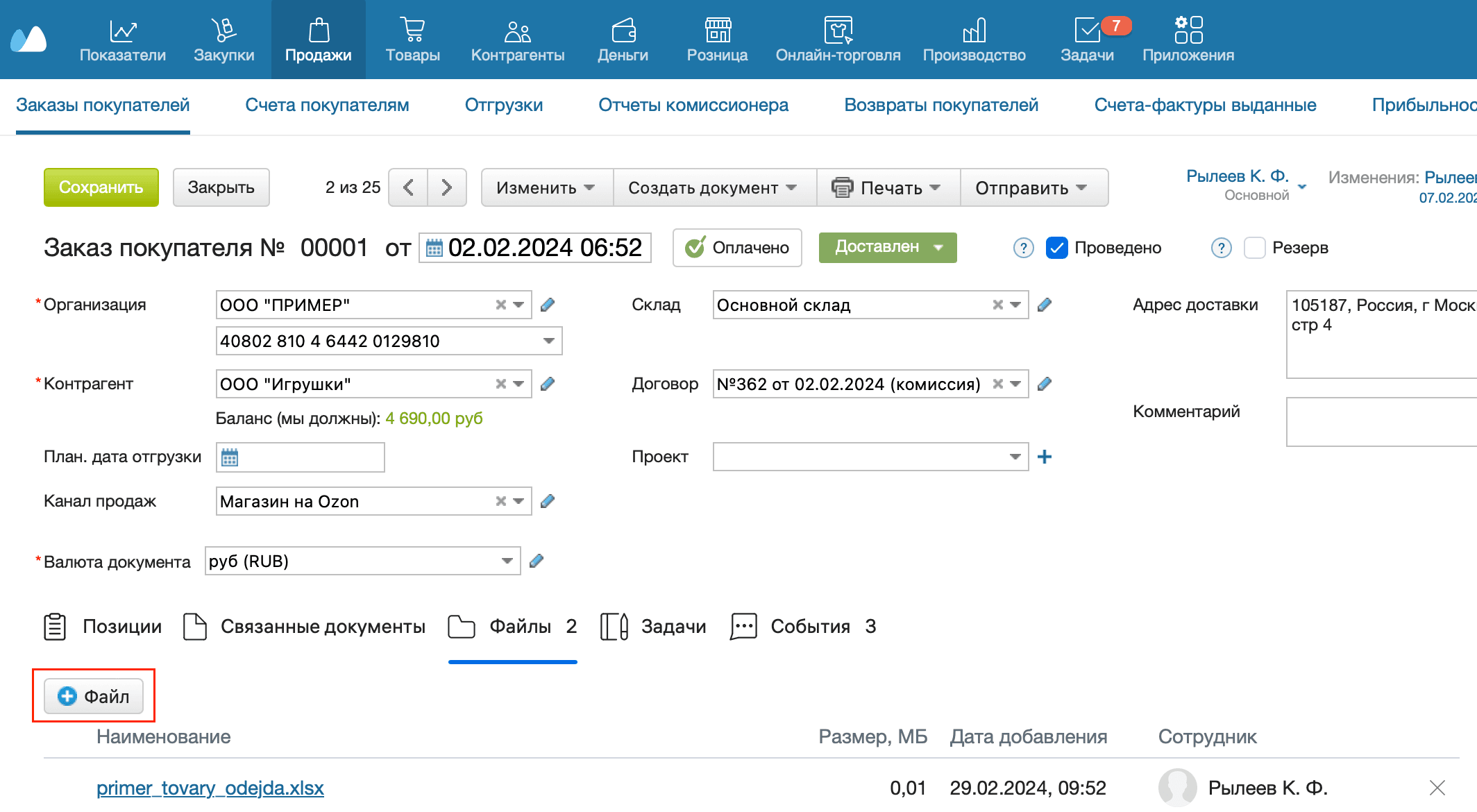Click the plus icon beside Проект
The width and height of the screenshot is (1477, 812).
pyautogui.click(x=1044, y=457)
